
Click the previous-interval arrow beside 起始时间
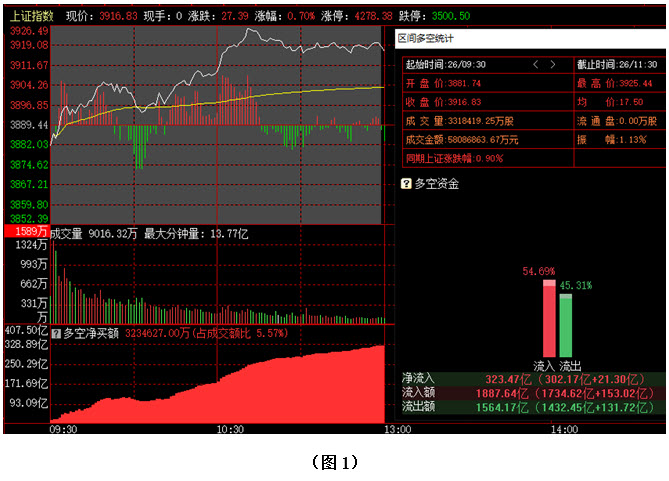coord(536,64)
